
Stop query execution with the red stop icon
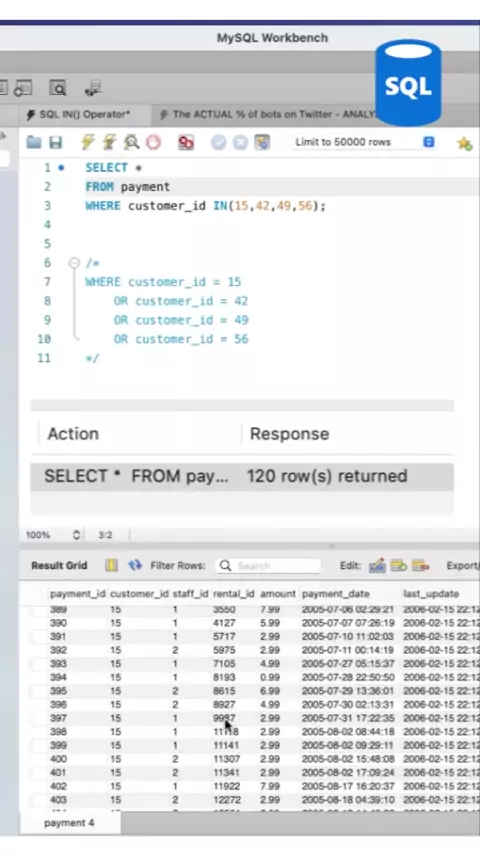pos(153,142)
